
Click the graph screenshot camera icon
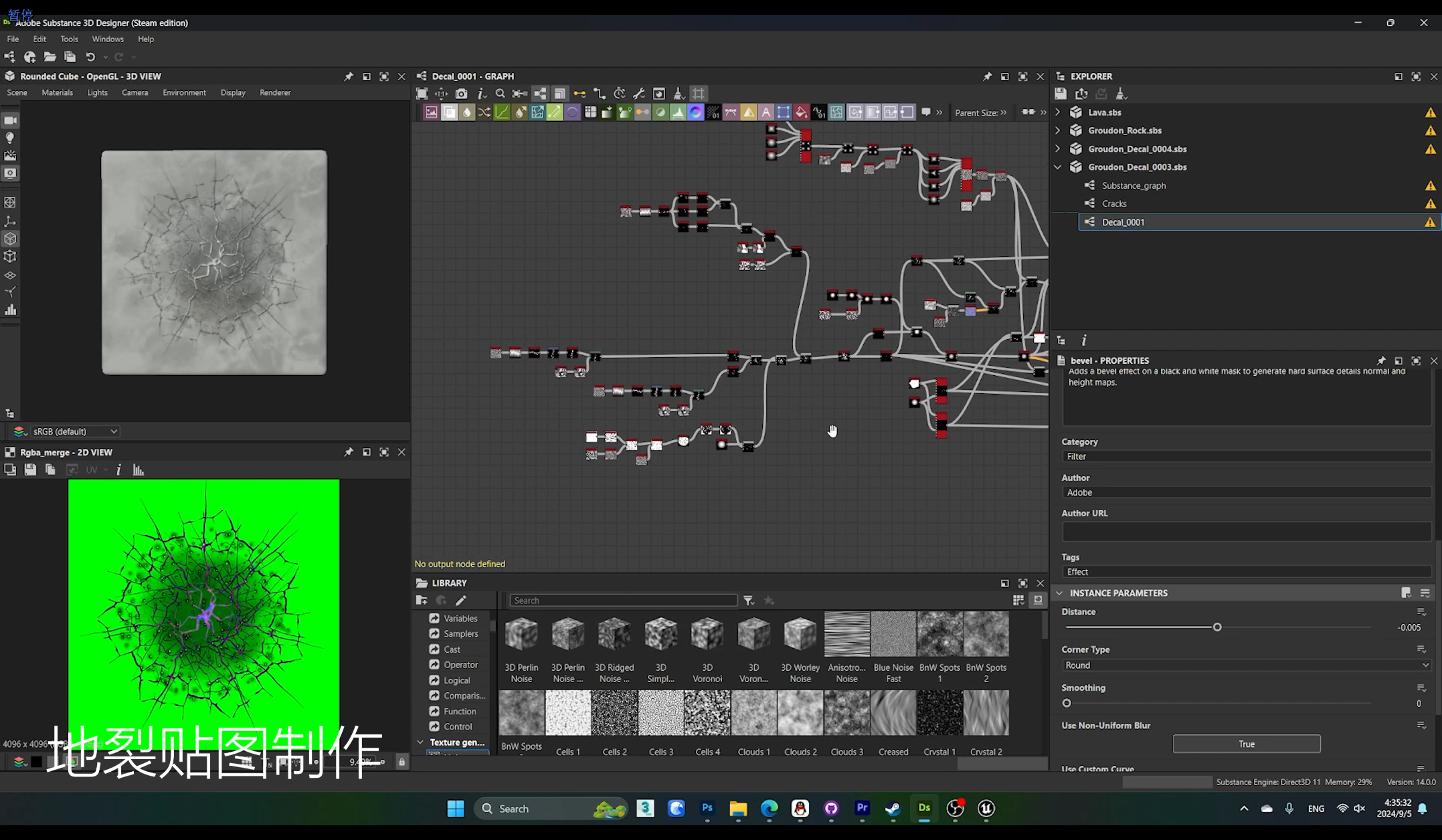[461, 94]
